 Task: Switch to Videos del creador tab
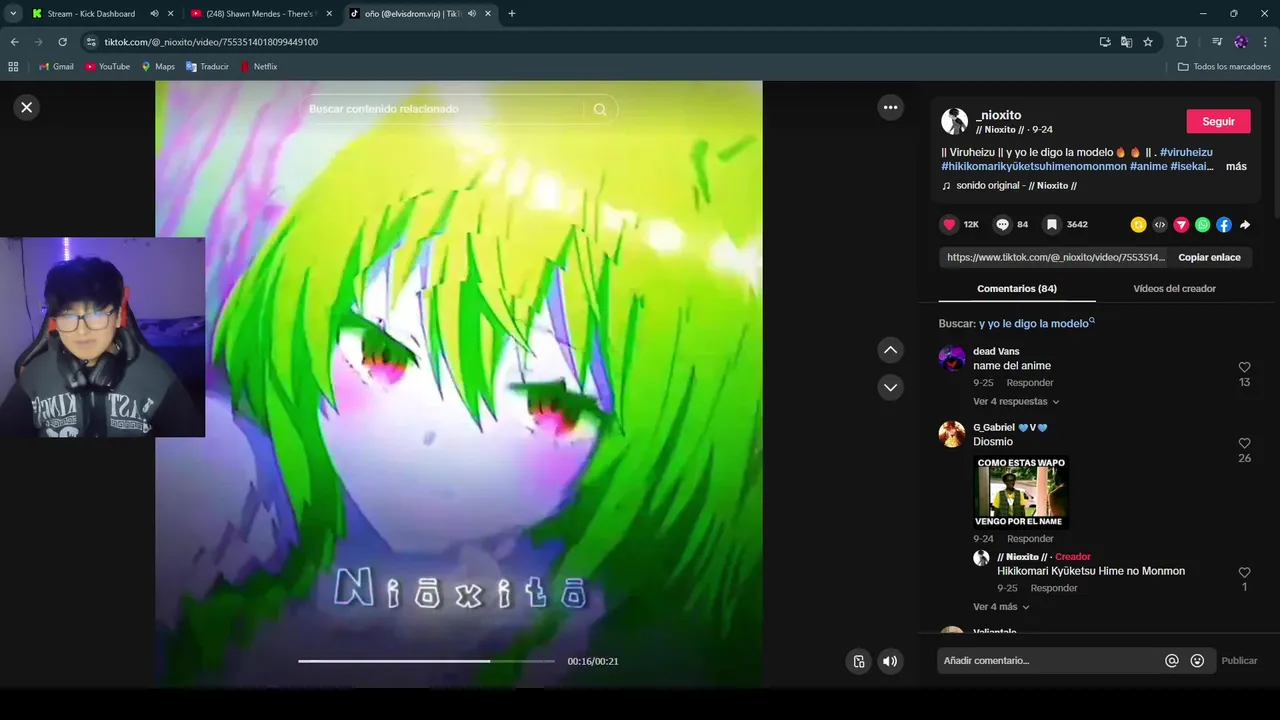[1174, 288]
